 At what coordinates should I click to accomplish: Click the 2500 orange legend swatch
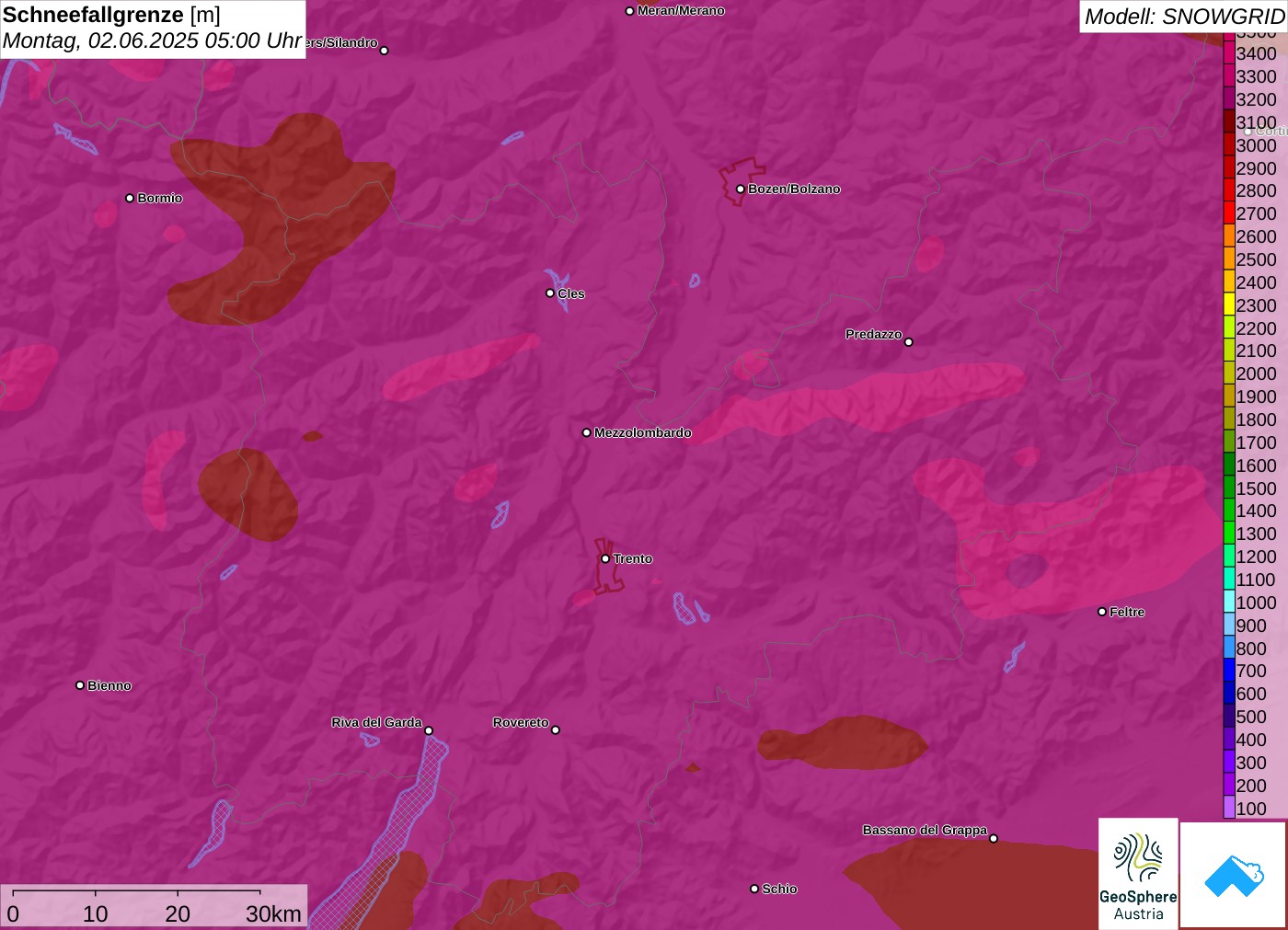(1229, 258)
